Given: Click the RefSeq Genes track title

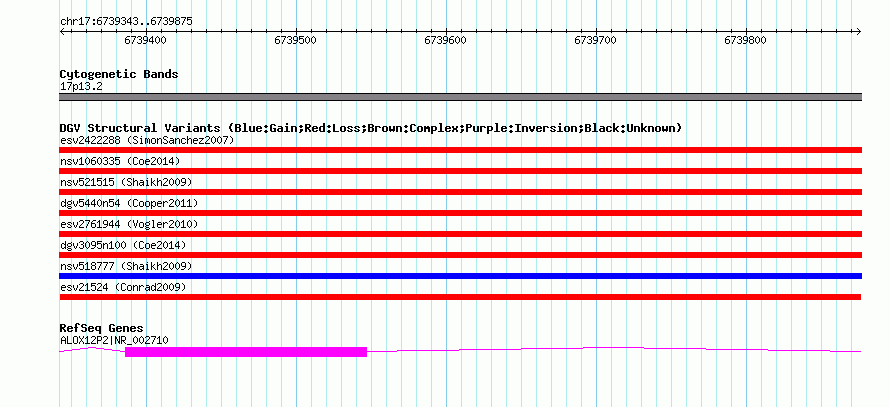Looking at the screenshot, I should point(102,329).
